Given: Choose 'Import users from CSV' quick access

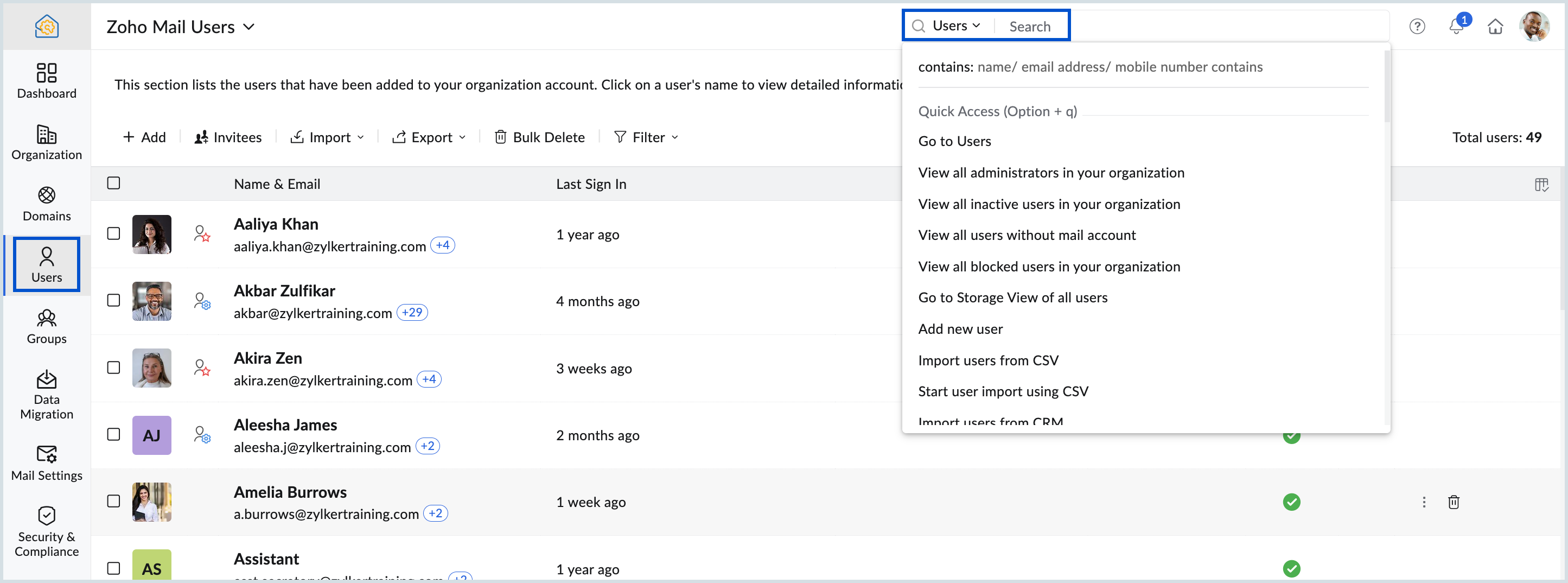Looking at the screenshot, I should (987, 360).
